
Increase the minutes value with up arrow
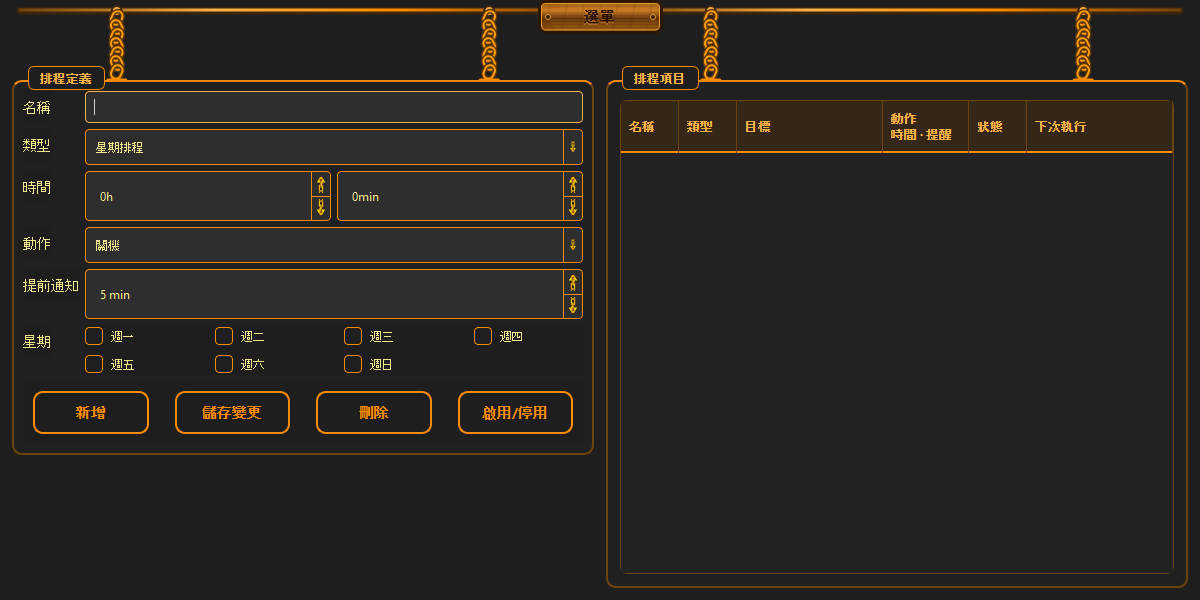click(x=573, y=184)
